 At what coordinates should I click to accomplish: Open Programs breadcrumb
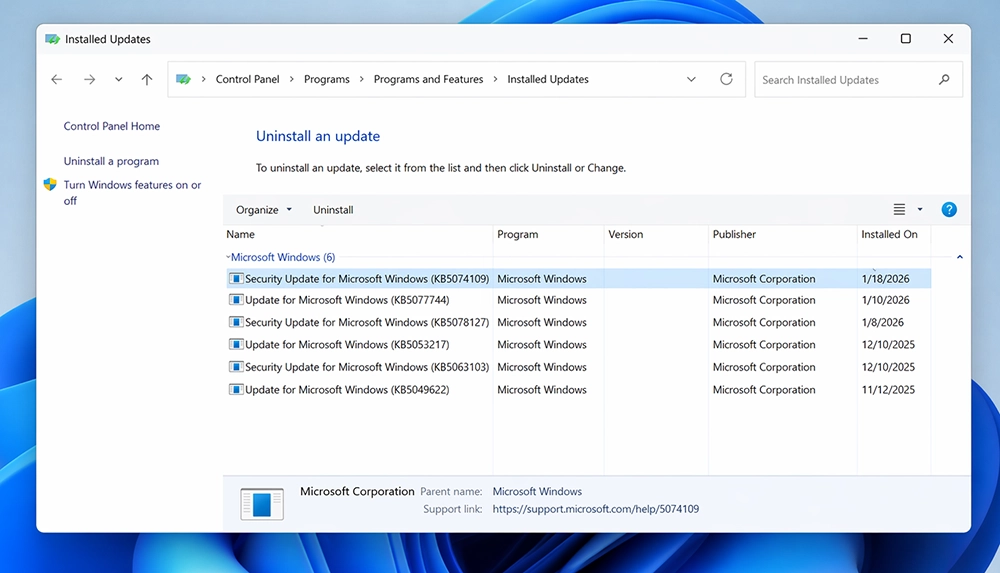(327, 79)
